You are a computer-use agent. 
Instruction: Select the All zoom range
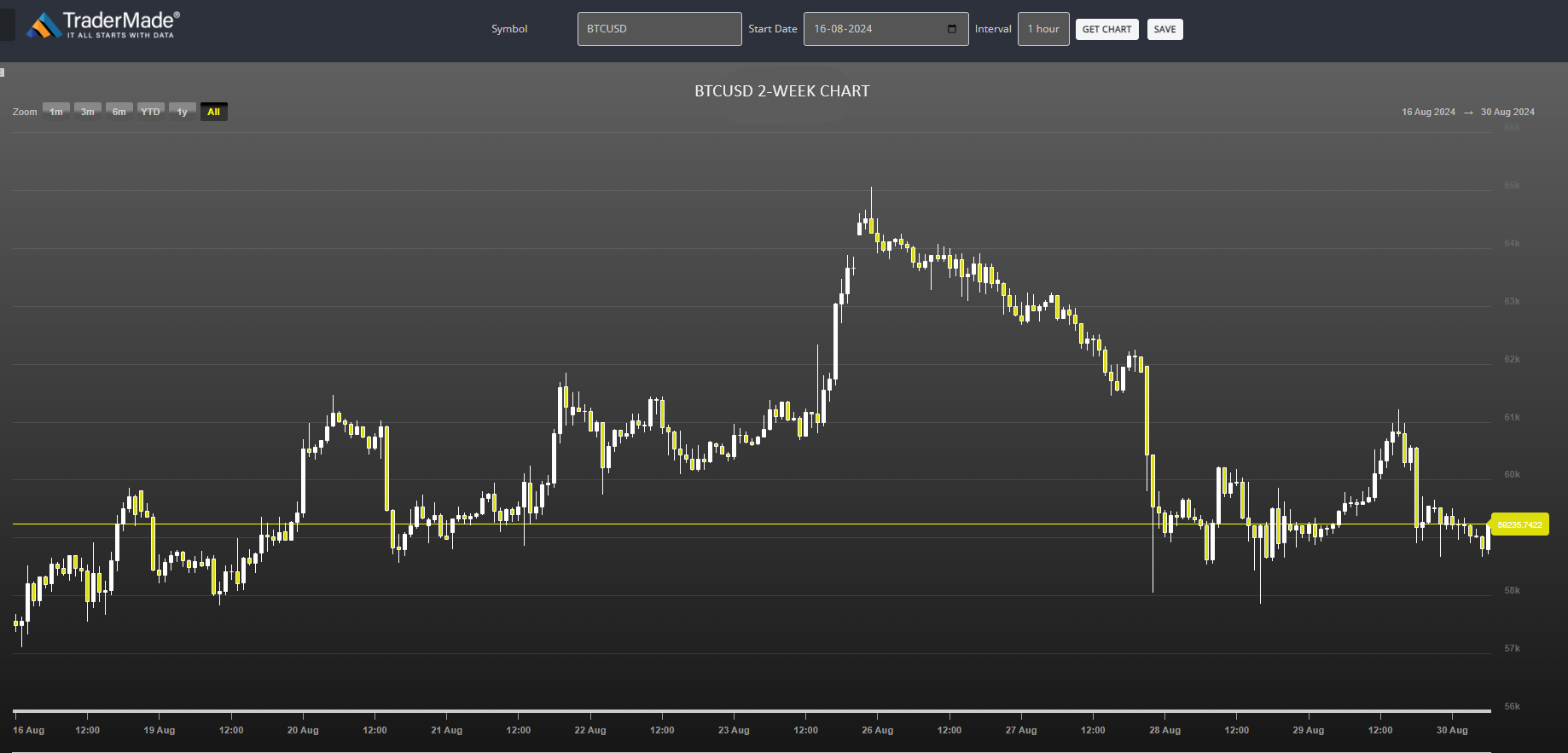pos(214,112)
